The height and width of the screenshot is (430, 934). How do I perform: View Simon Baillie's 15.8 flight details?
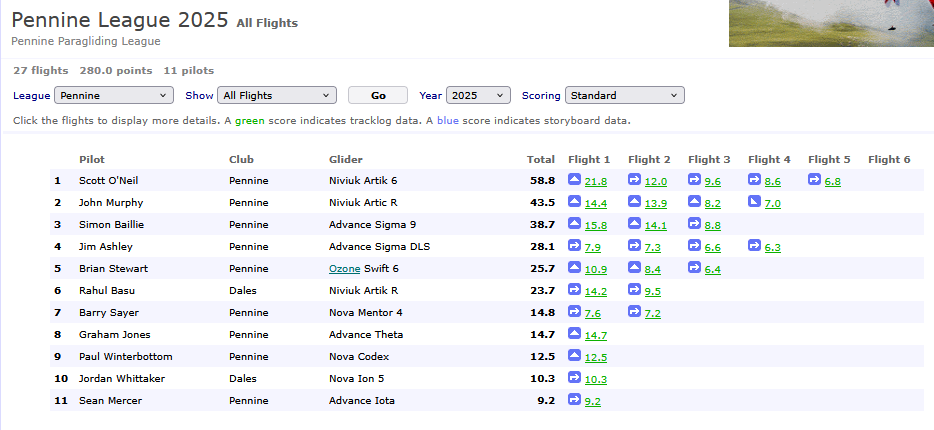pyautogui.click(x=596, y=225)
